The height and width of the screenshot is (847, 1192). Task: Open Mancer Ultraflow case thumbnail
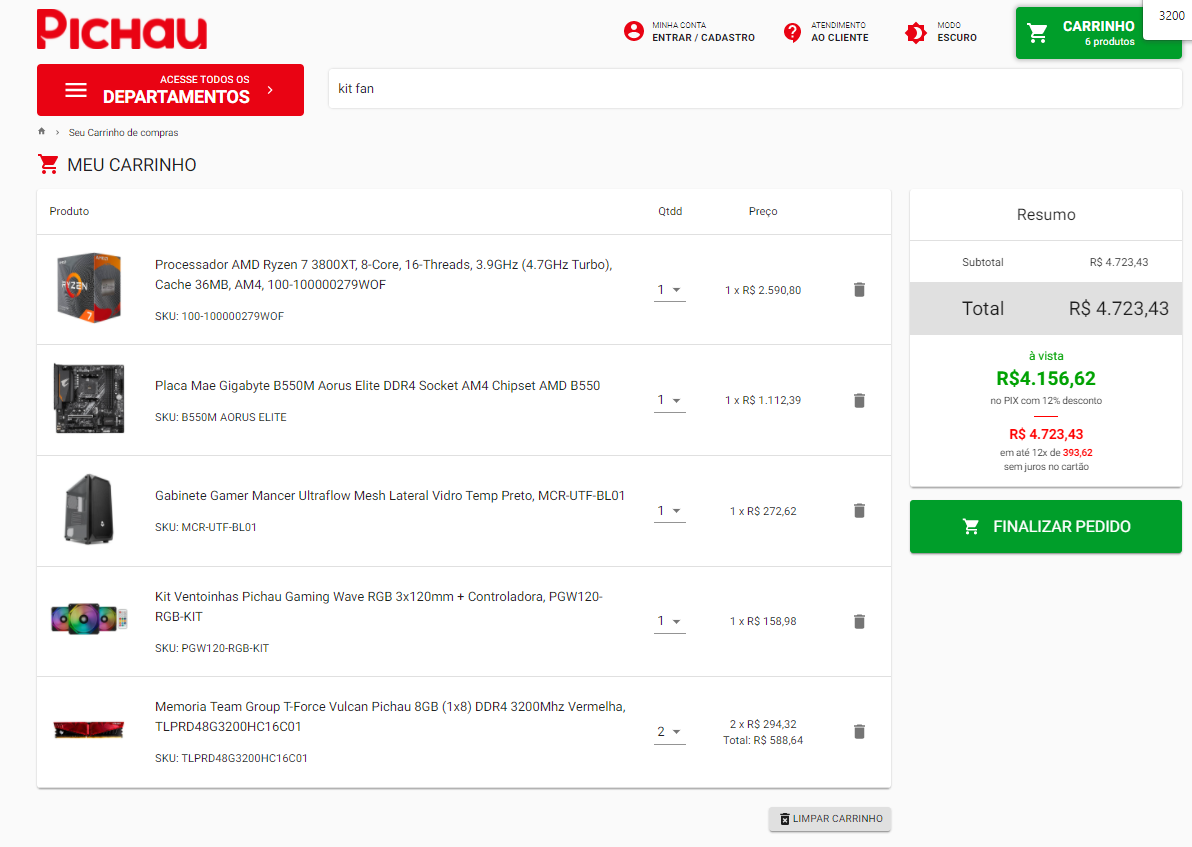click(89, 509)
